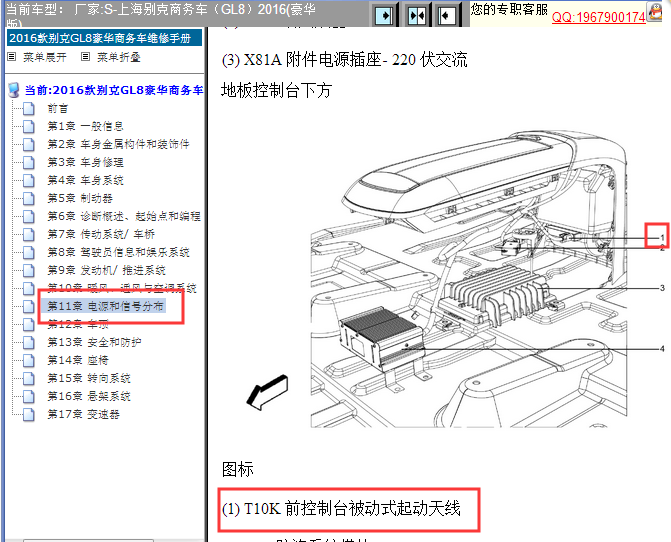Screen dimensions: 671x542
Task: Click the 2016款别克GL8豪华商务车维修手册 title bar
Action: 104,38
